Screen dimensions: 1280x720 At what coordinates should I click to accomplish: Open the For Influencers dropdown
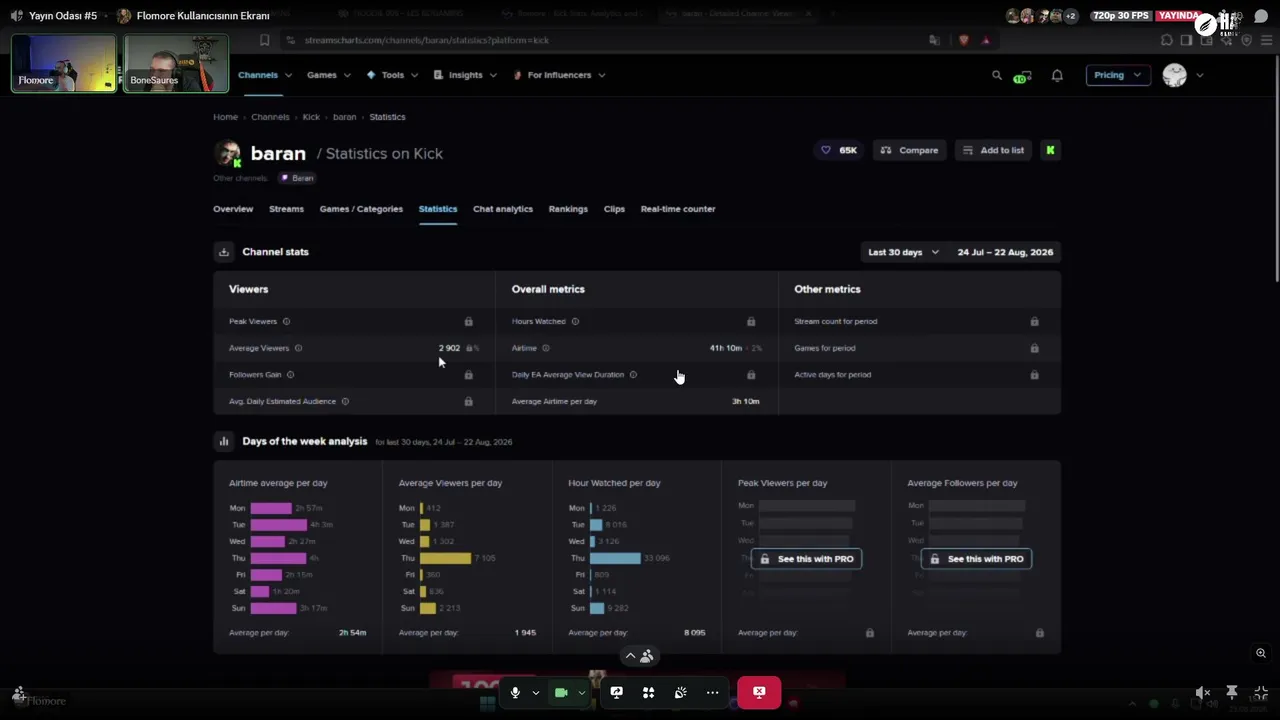[x=559, y=75]
